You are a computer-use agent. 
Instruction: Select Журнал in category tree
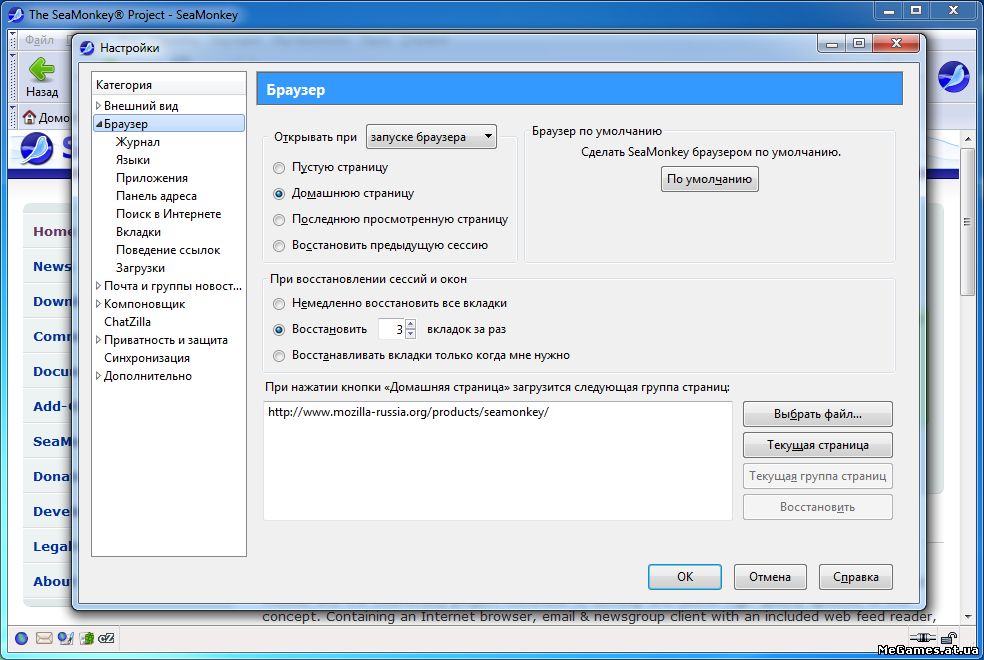[138, 142]
